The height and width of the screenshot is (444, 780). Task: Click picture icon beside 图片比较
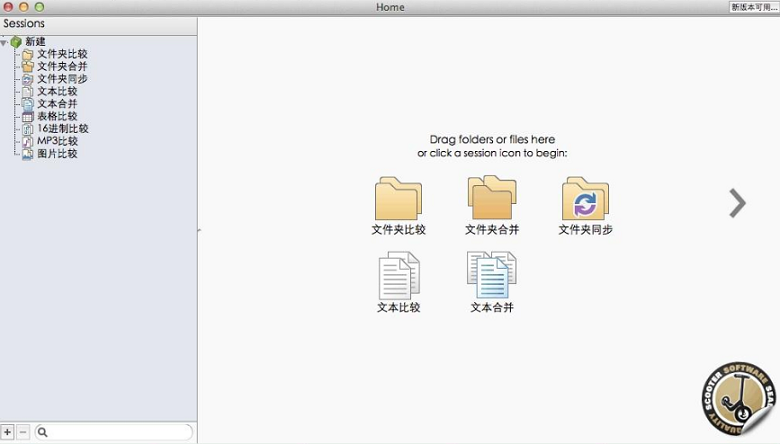point(28,154)
